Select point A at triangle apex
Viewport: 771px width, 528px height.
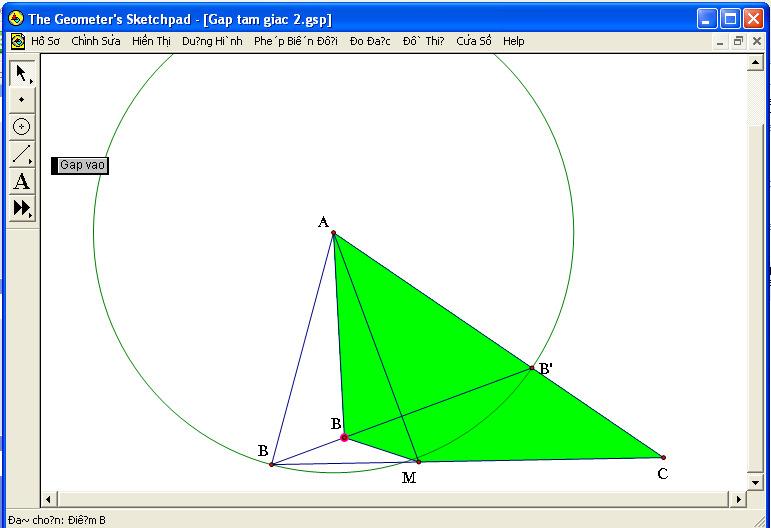(333, 233)
